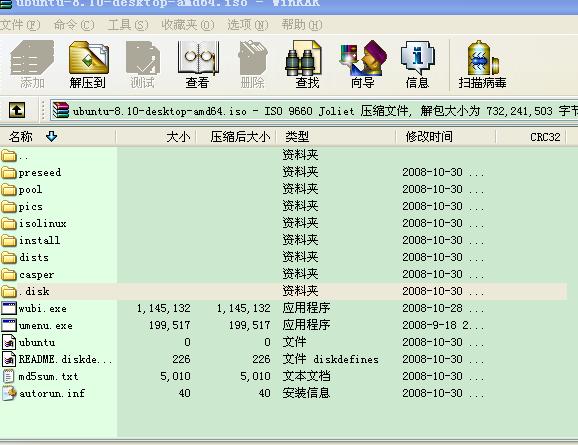Select the preseed folder icon
The width and height of the screenshot is (578, 445).
(x=9, y=173)
